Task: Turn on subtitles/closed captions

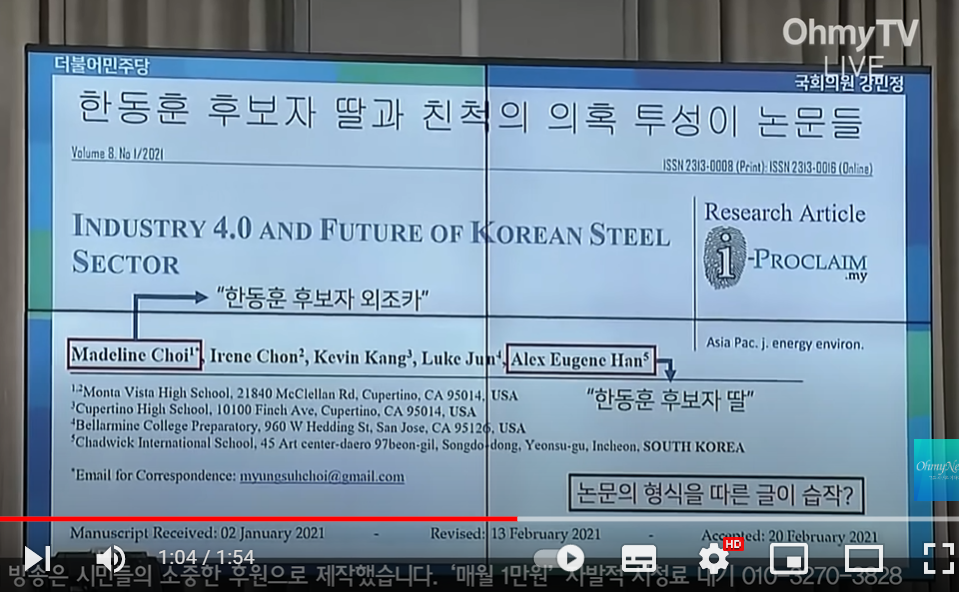Action: point(639,558)
